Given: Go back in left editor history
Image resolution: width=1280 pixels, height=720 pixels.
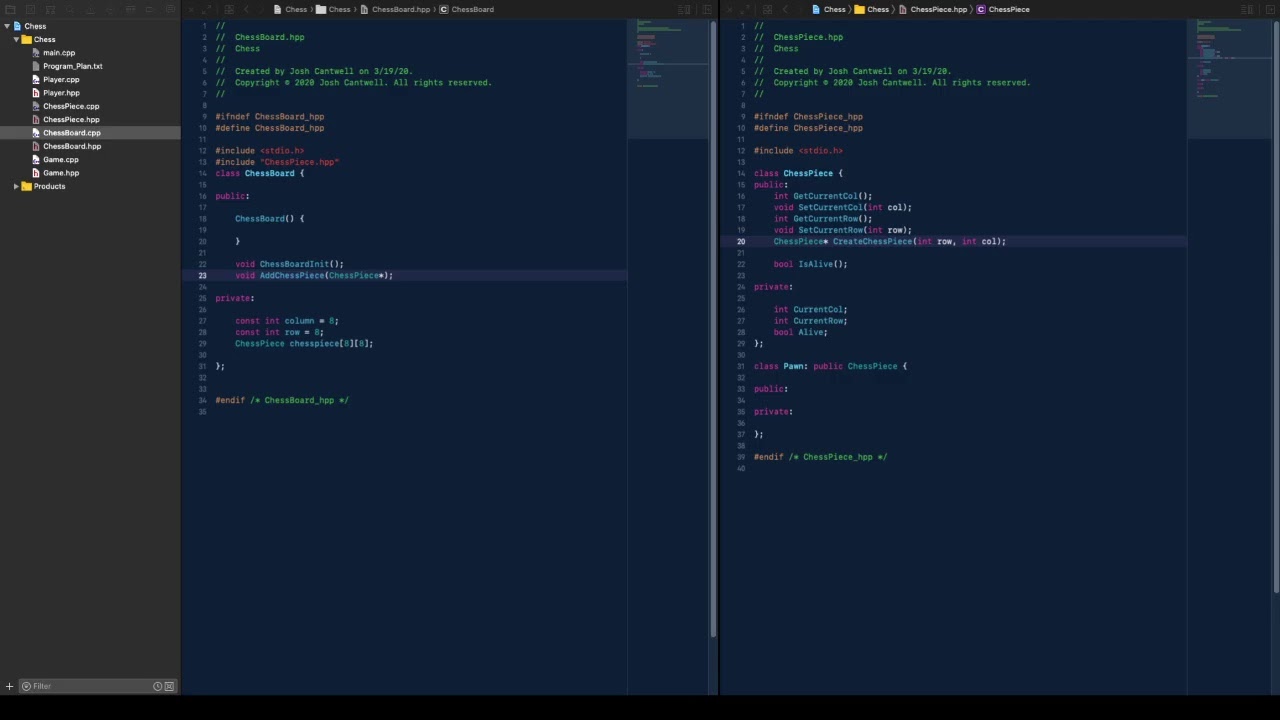Looking at the screenshot, I should (246, 9).
